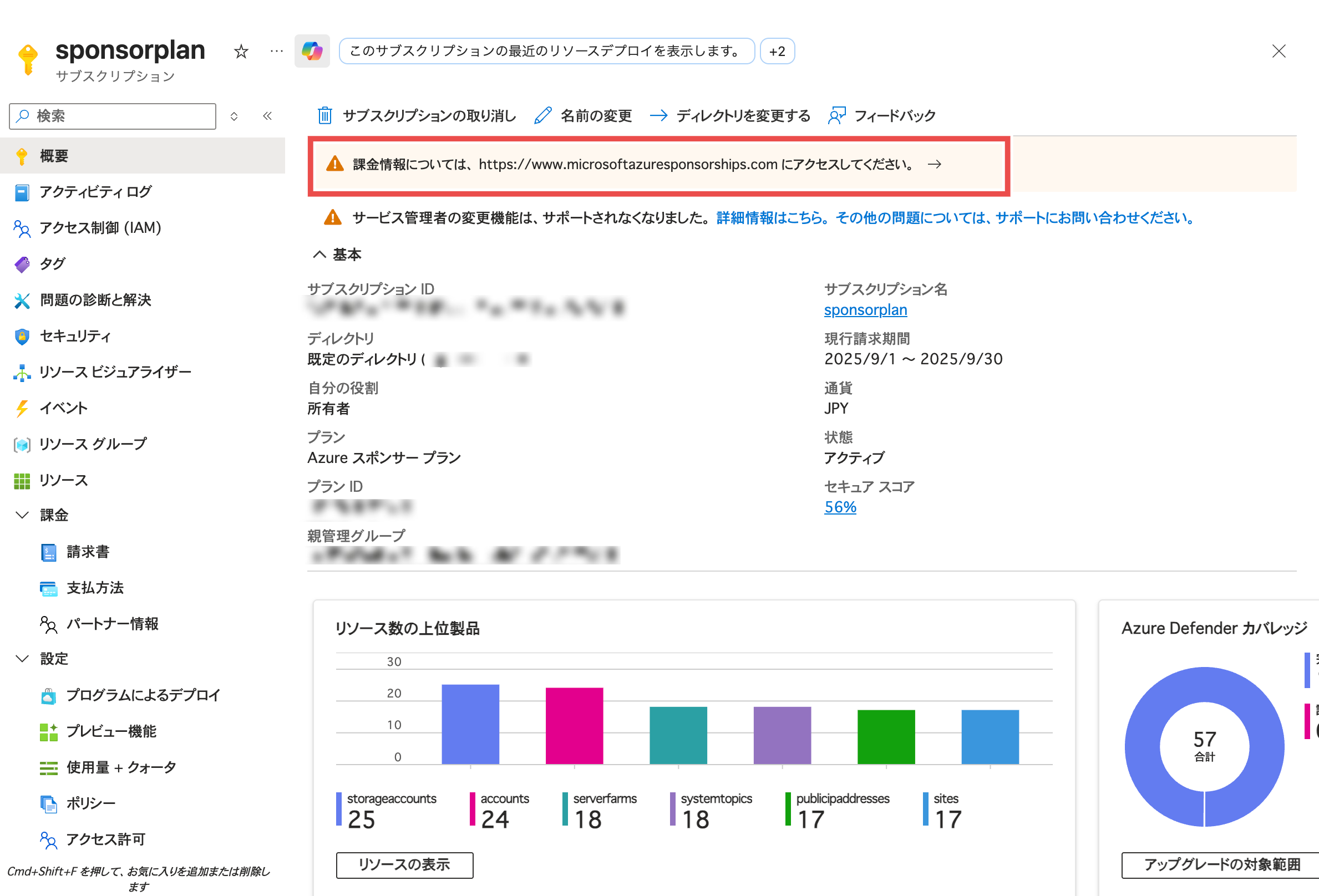Launch Copilot from the header icon

pyautogui.click(x=312, y=50)
